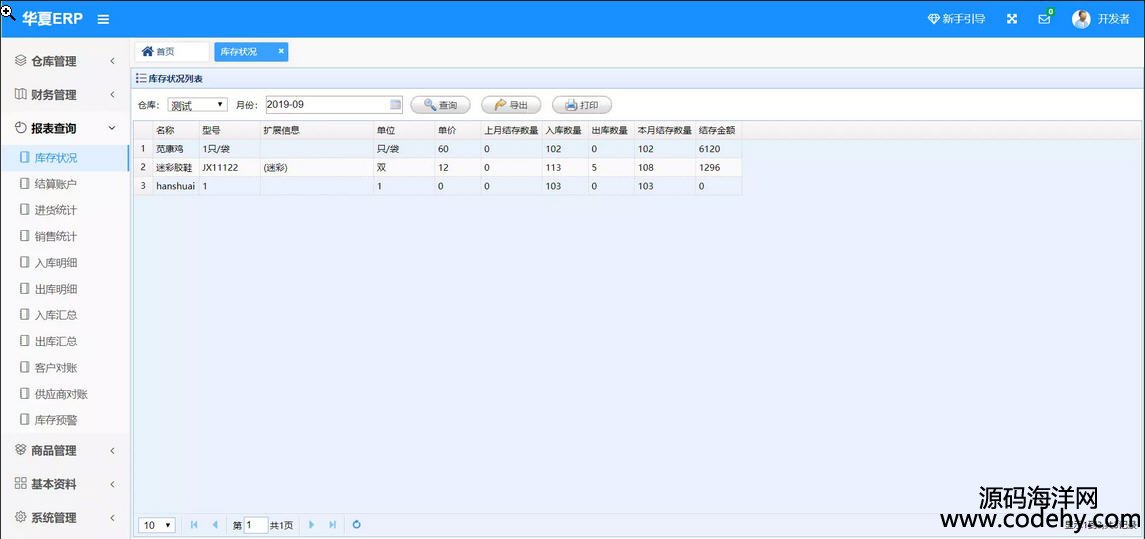Screen dimensions: 1145x539
Task: Click the page number input box
Action: [x=256, y=525]
